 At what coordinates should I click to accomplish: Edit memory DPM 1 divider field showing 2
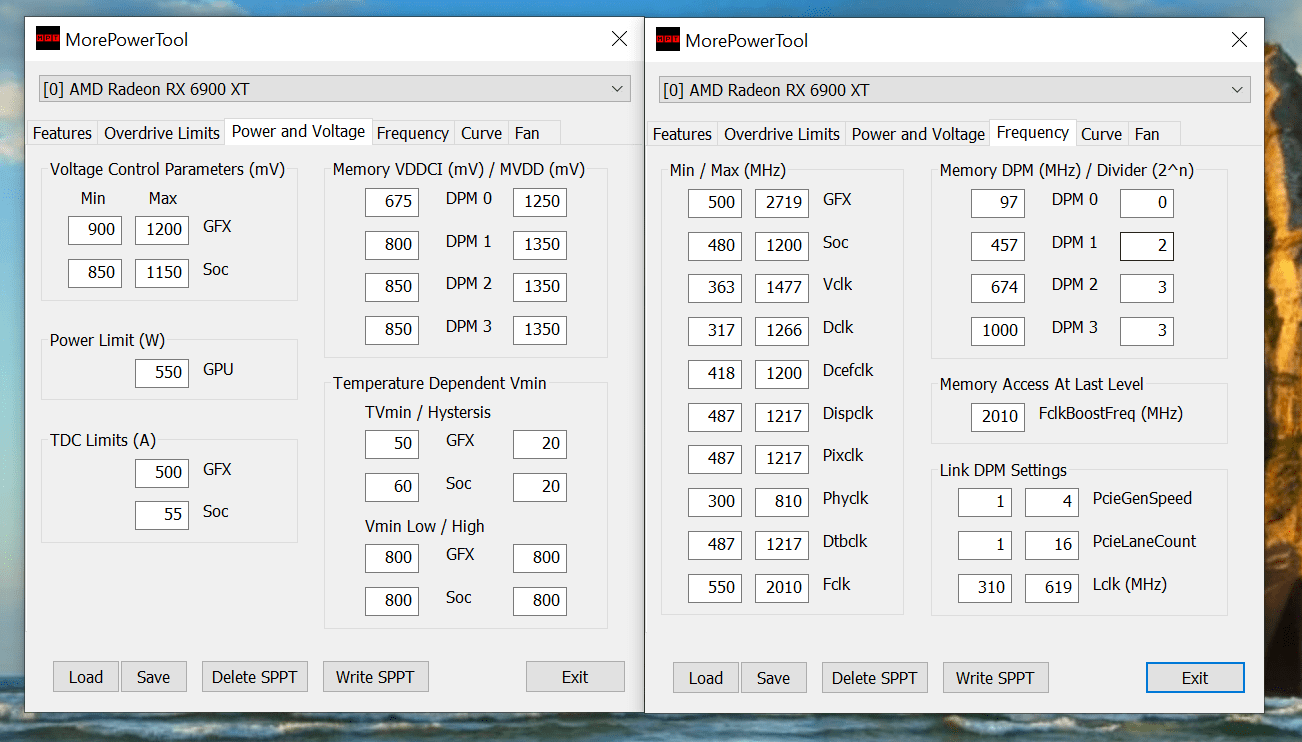(x=1147, y=246)
